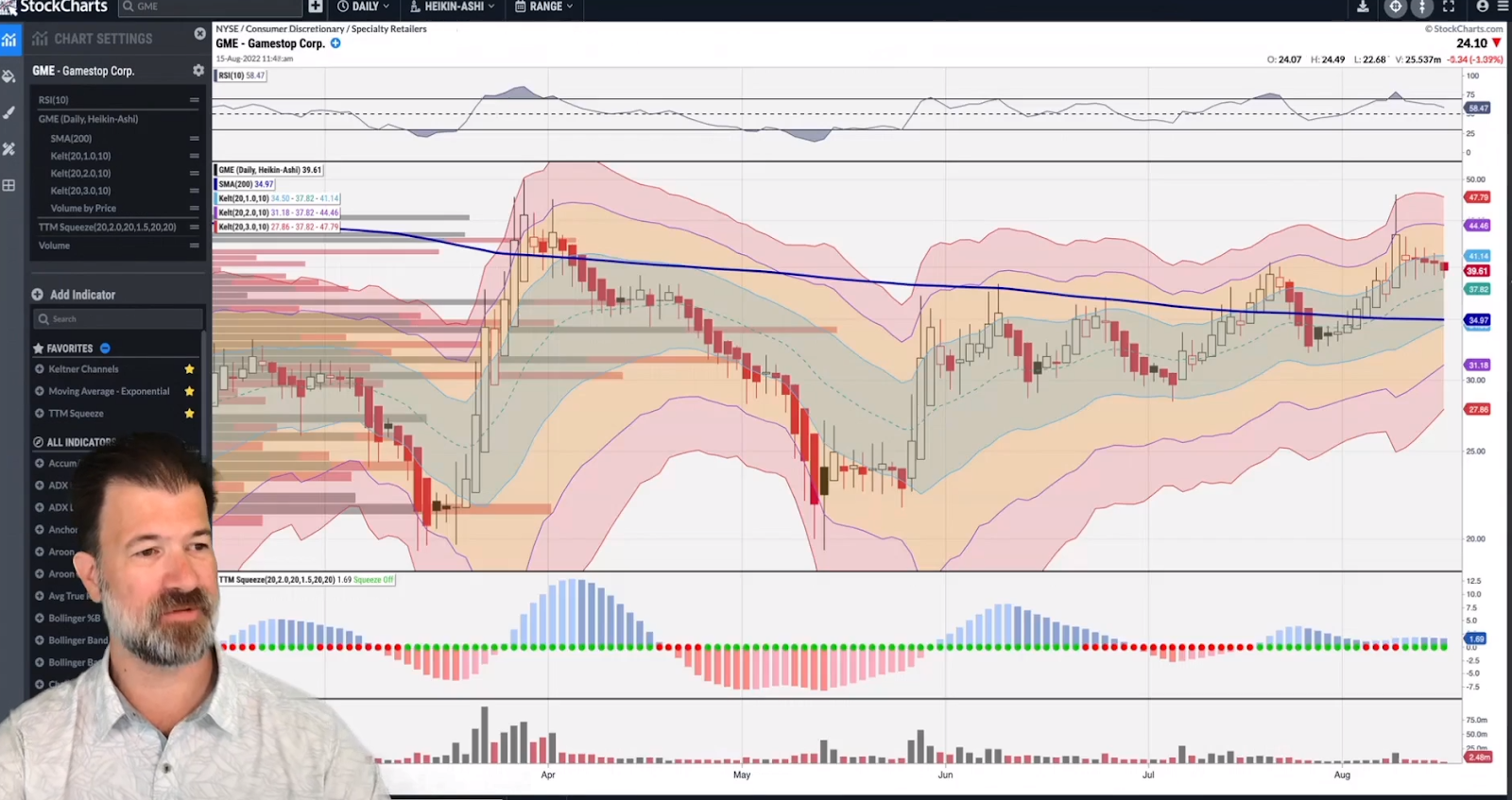The height and width of the screenshot is (800, 1512).
Task: Click the last price 24.10
Action: pyautogui.click(x=1471, y=43)
